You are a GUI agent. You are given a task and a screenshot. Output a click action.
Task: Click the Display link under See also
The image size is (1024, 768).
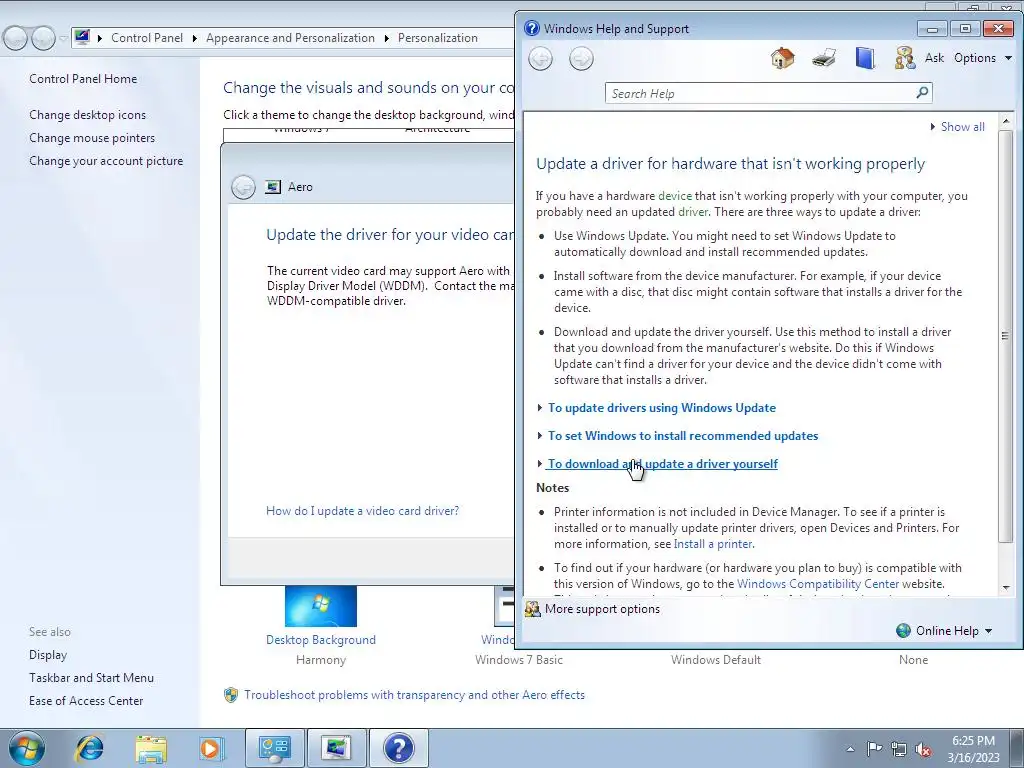click(48, 654)
